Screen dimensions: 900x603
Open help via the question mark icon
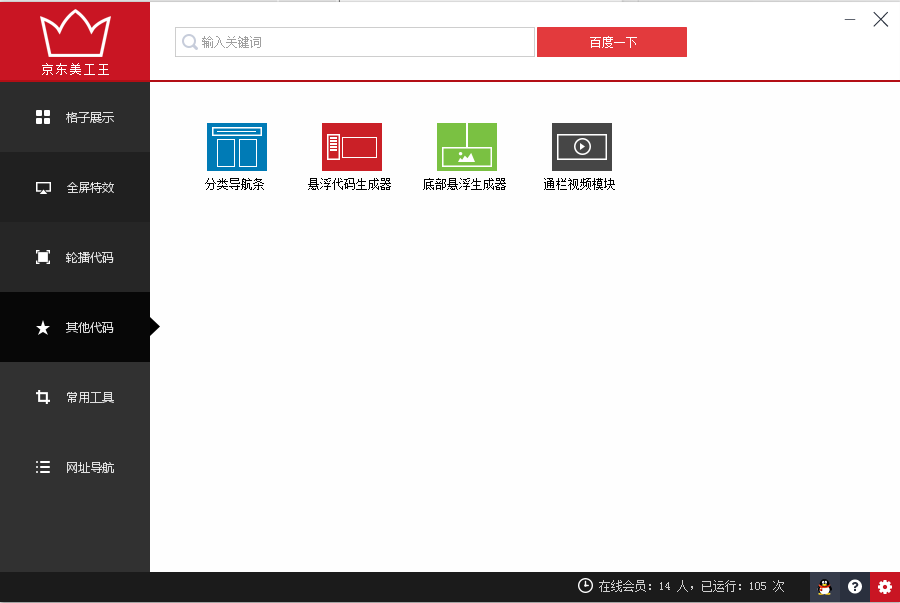pos(854,587)
